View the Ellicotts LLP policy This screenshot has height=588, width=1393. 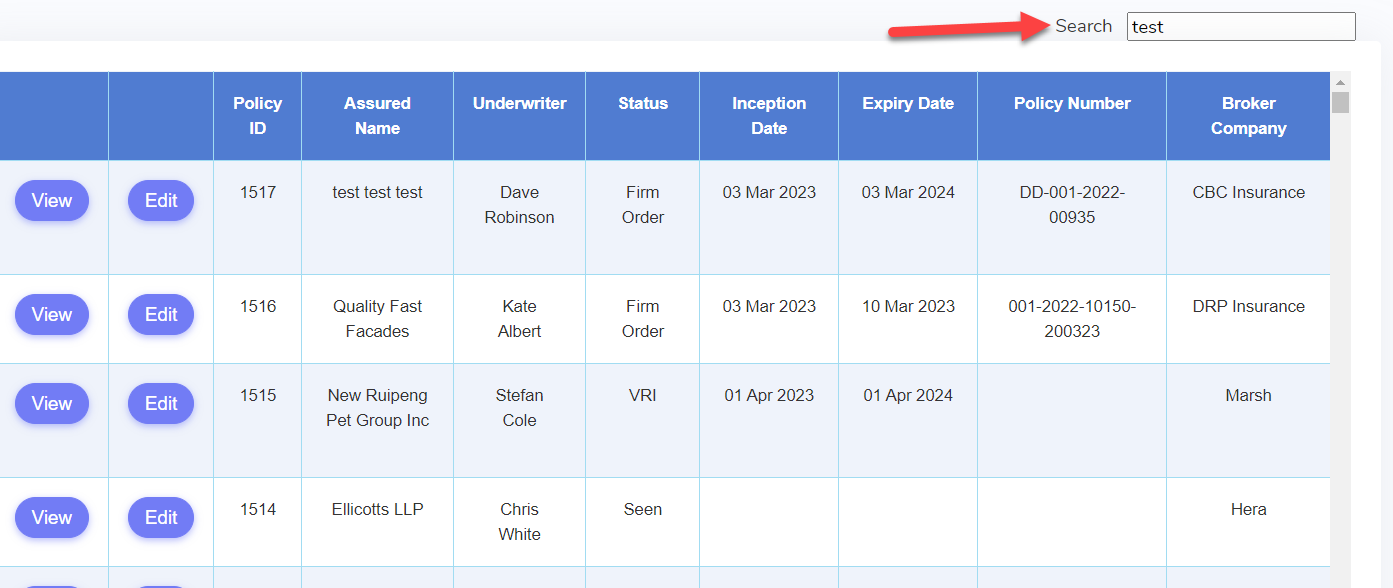[51, 518]
